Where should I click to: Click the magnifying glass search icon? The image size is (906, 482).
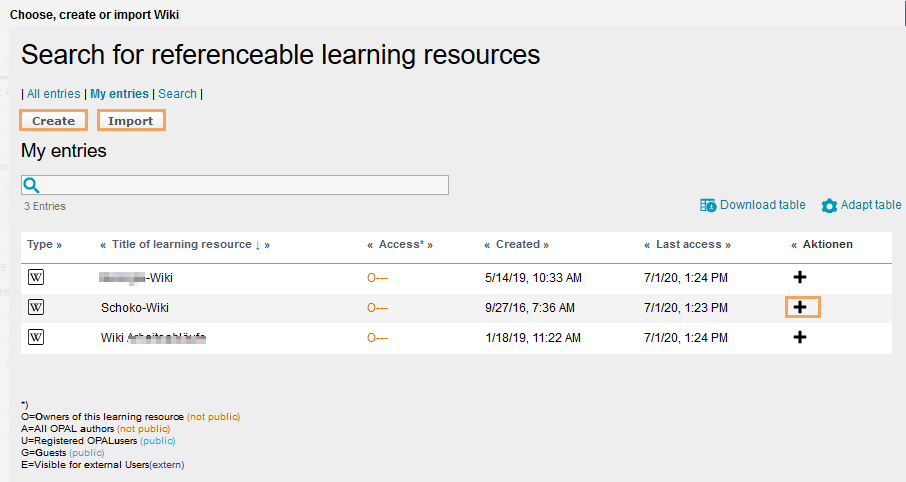[31, 185]
